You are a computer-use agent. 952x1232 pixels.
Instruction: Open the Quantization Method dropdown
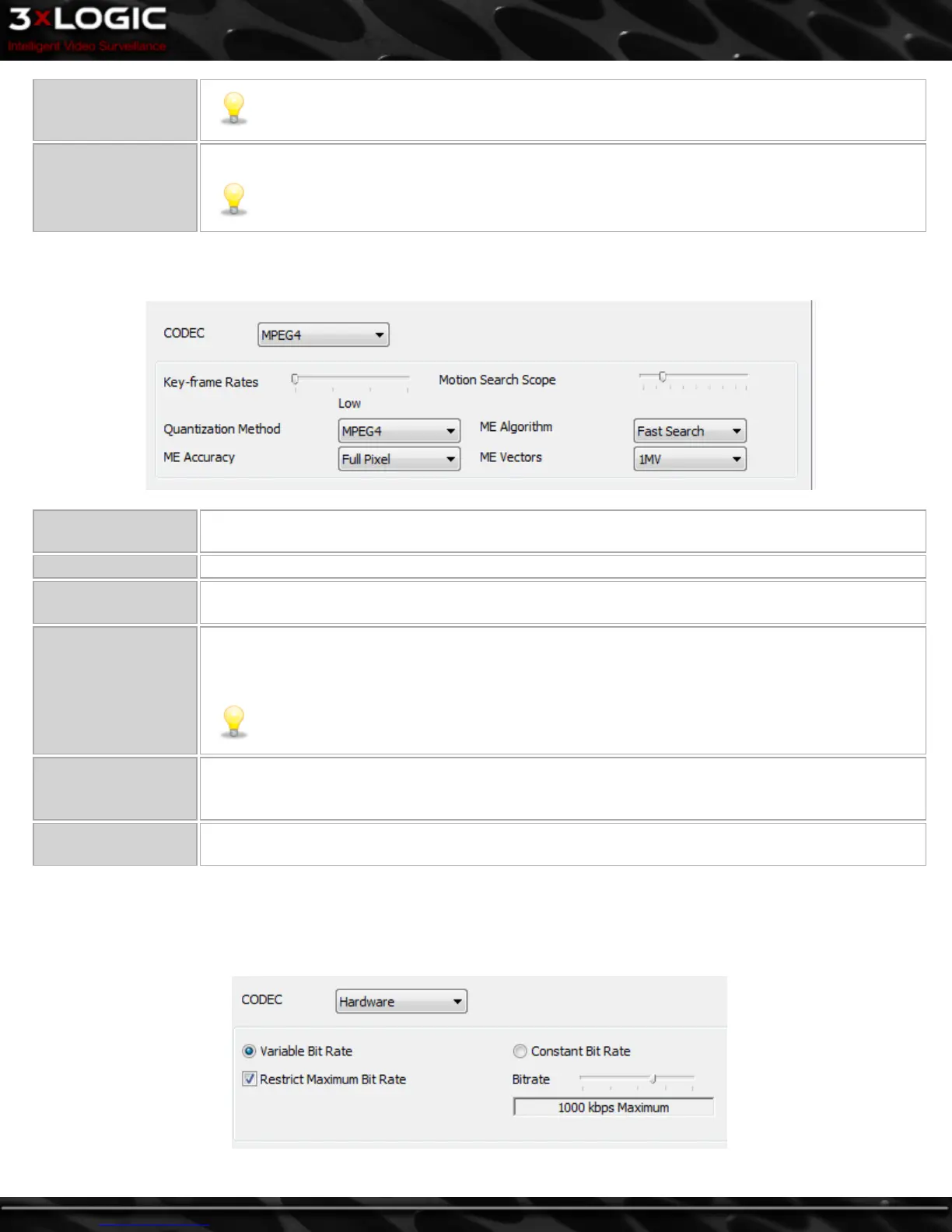(399, 431)
